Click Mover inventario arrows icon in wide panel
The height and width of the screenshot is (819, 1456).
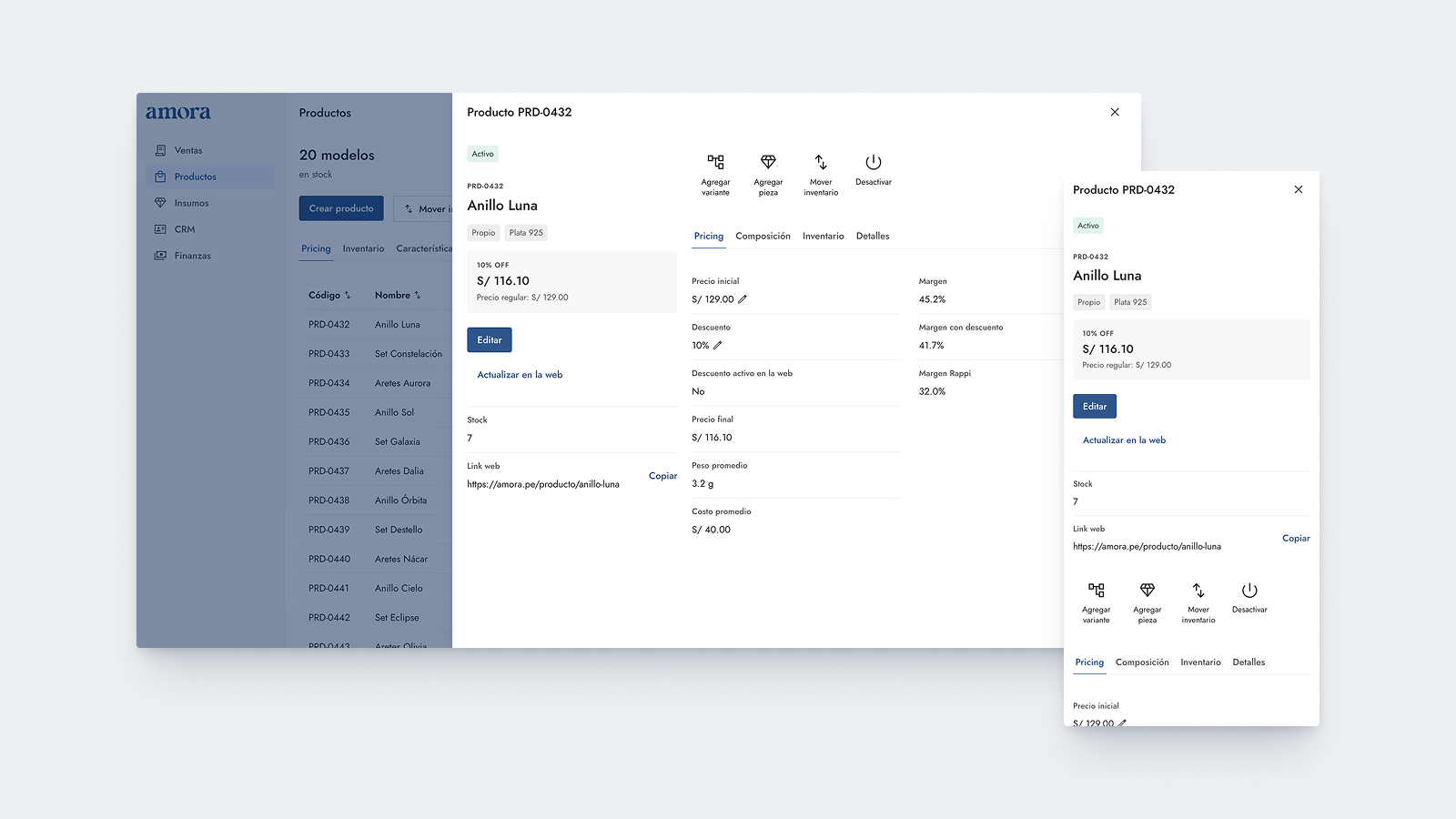tap(821, 162)
